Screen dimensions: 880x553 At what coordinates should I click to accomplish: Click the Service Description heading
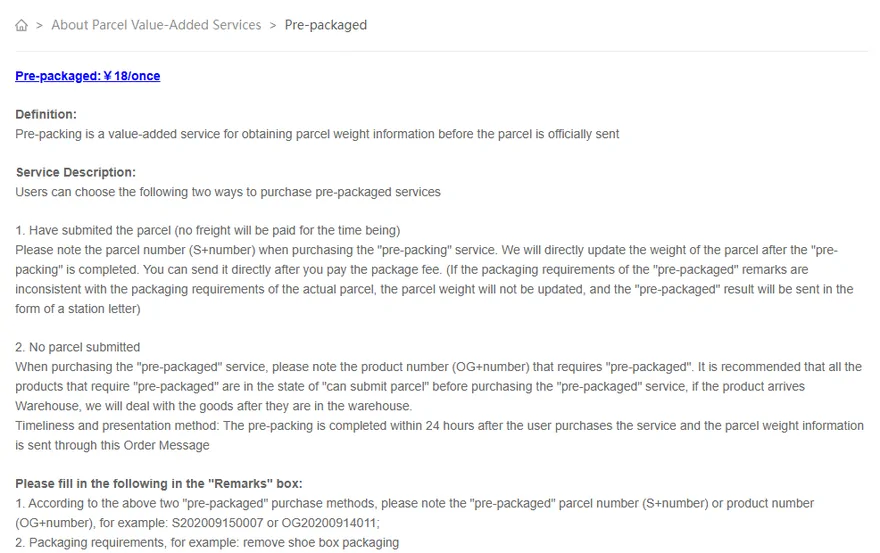[x=76, y=172]
